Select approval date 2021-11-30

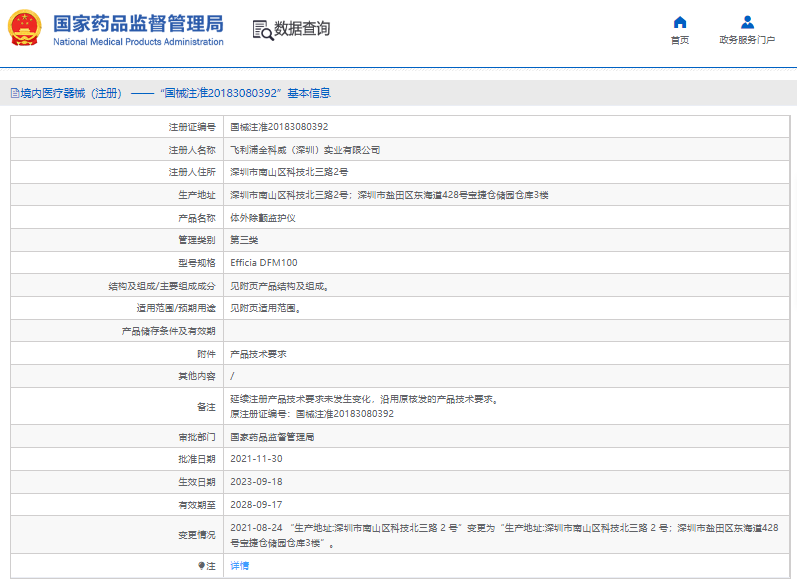[x=256, y=459]
